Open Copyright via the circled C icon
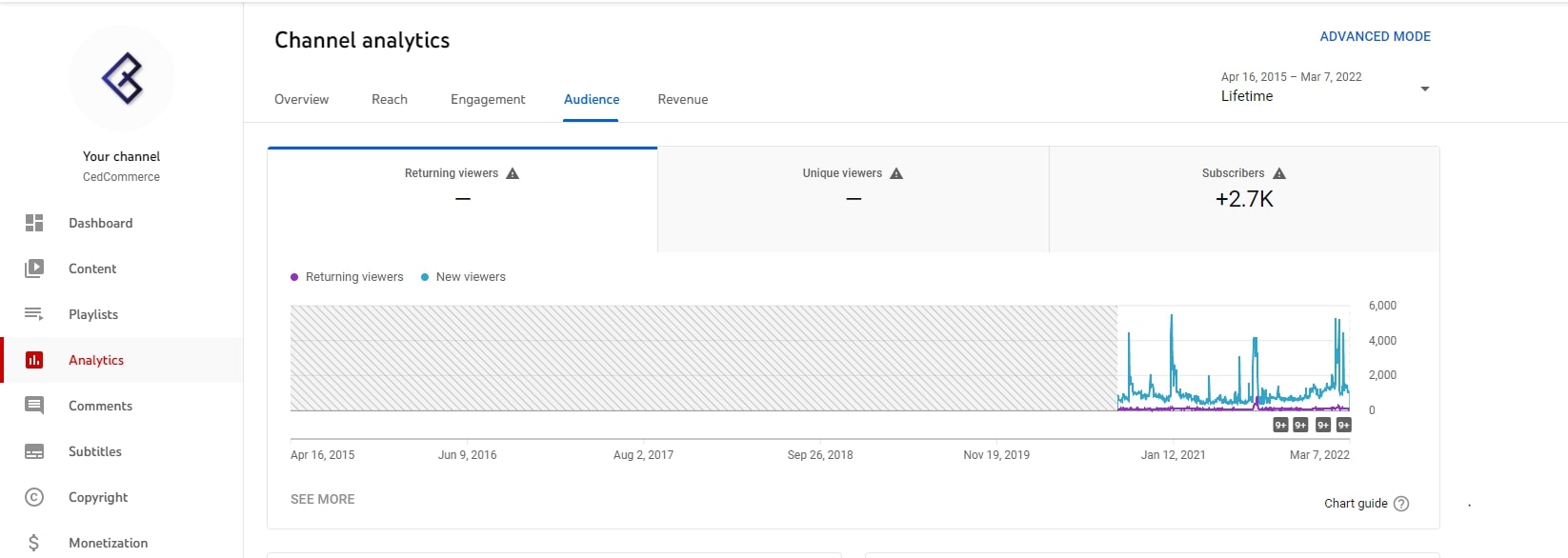This screenshot has width=1568, height=558. [x=34, y=497]
